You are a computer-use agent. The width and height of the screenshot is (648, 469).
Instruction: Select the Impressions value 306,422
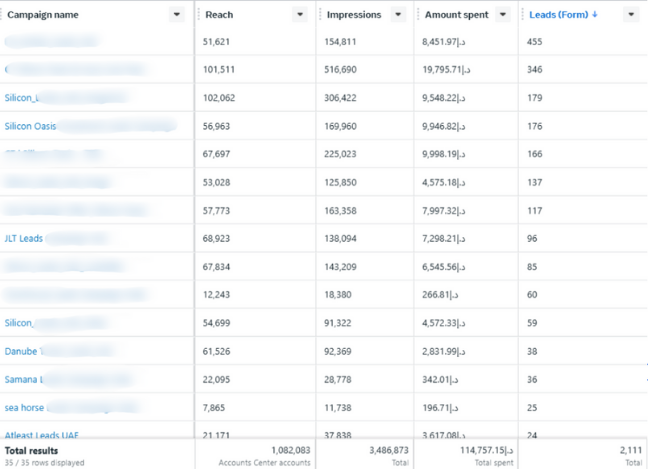pos(340,98)
